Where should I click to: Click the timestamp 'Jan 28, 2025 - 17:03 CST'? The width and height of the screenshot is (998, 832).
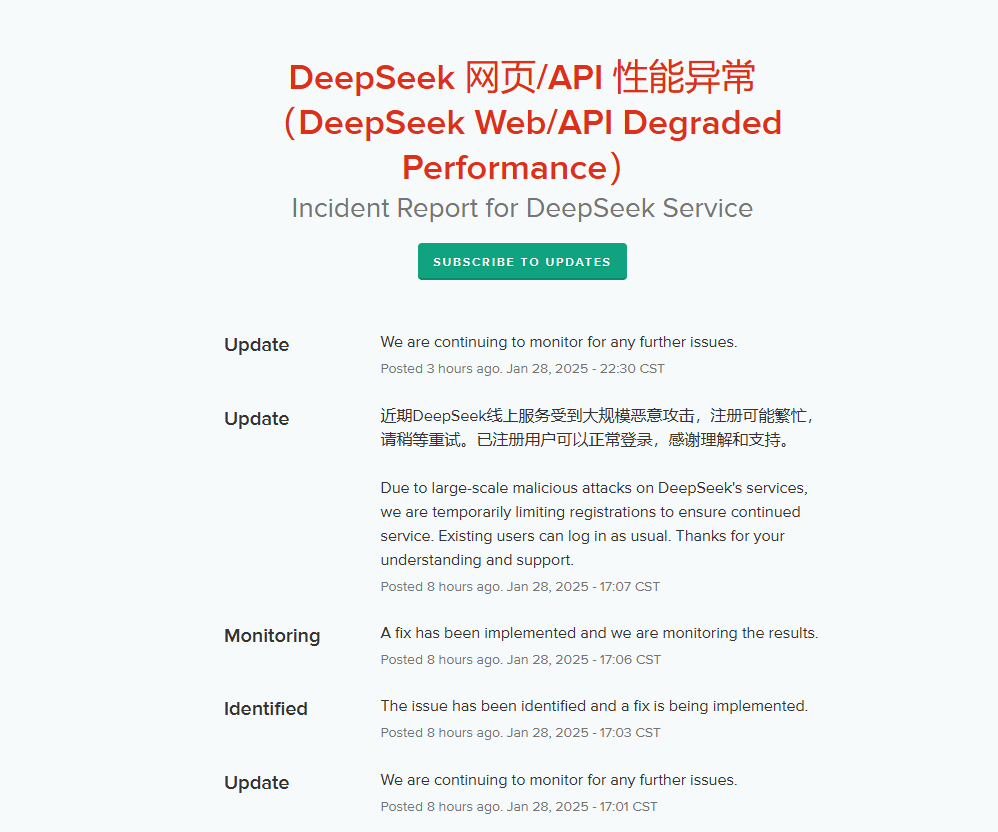[584, 733]
